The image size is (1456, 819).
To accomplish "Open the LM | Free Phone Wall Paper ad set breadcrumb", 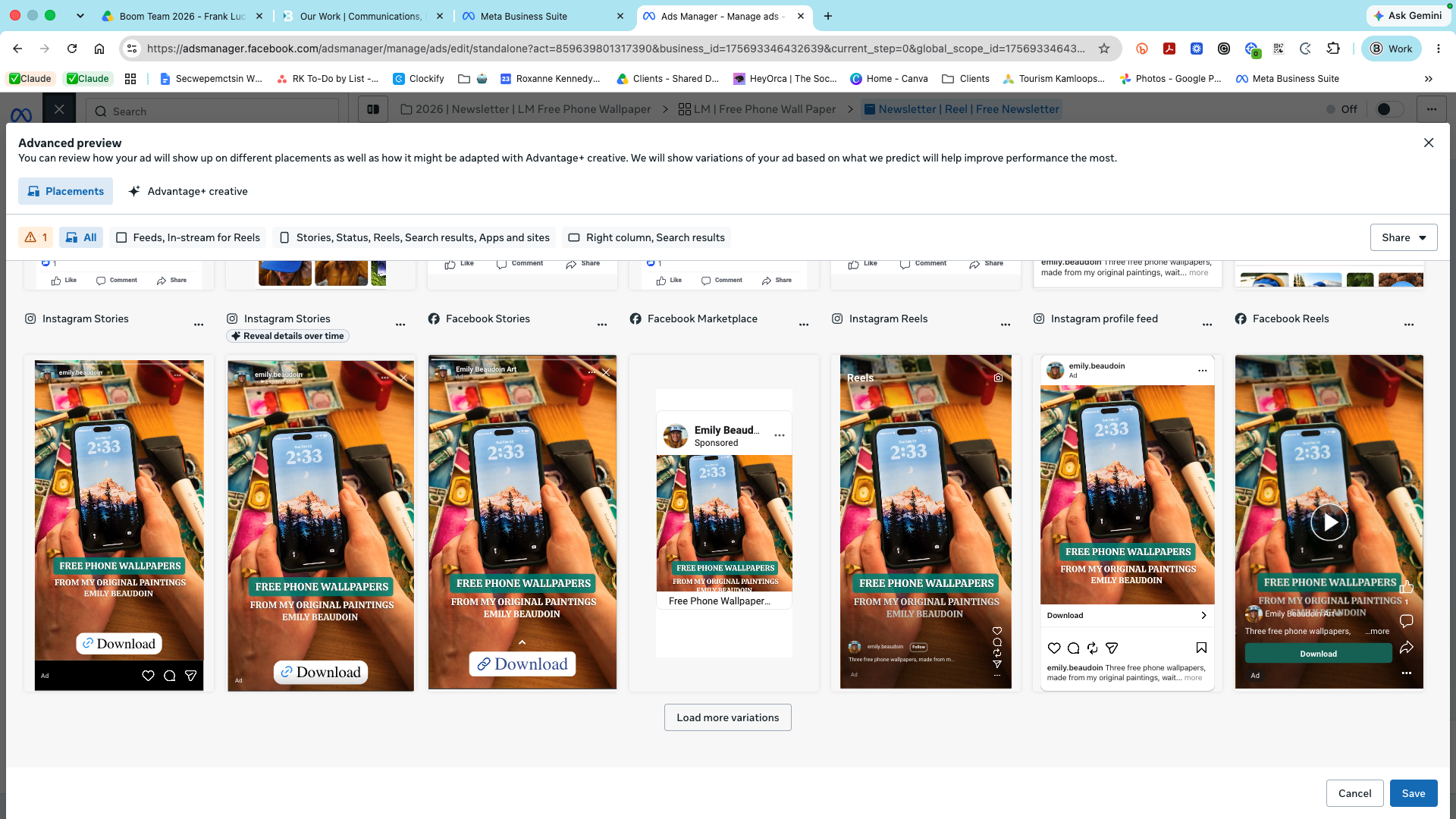I will click(x=757, y=109).
